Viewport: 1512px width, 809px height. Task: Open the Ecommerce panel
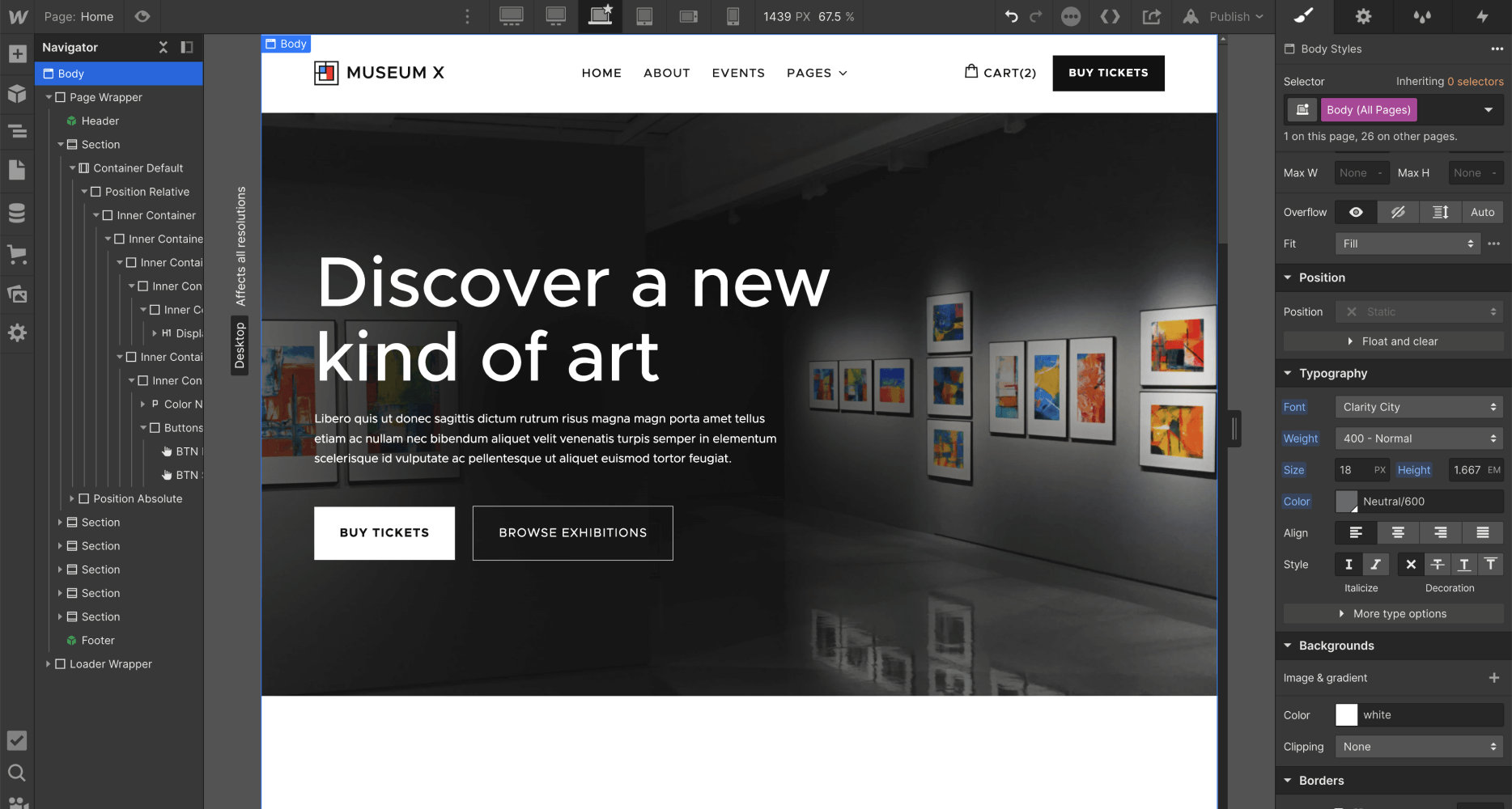point(18,255)
